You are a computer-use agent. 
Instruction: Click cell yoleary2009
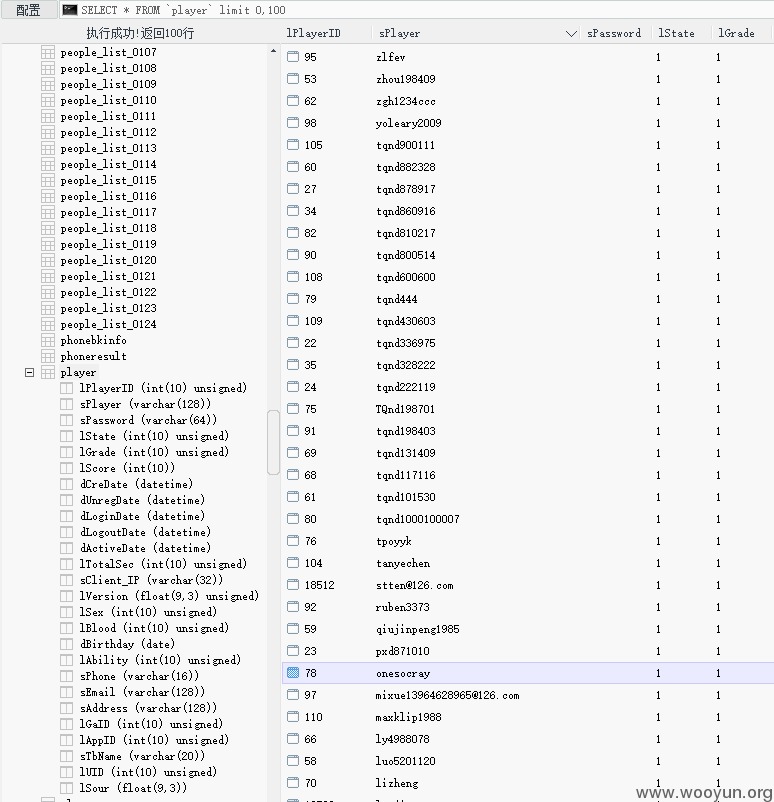coord(408,123)
